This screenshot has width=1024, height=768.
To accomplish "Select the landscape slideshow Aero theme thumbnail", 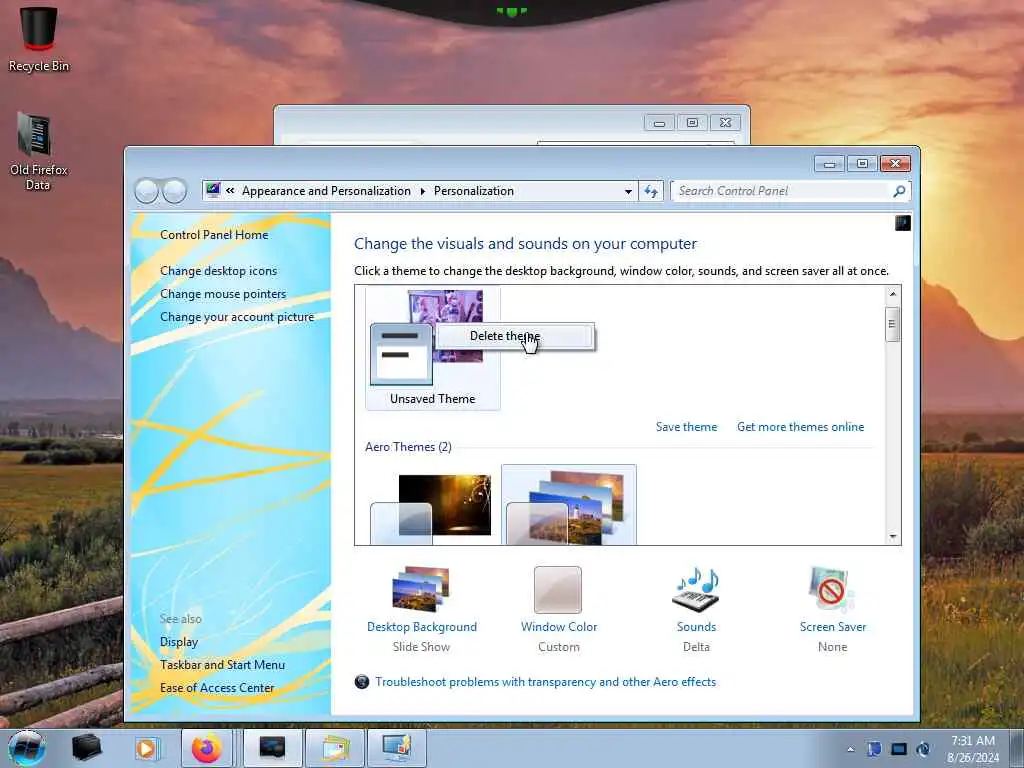I will click(x=568, y=505).
